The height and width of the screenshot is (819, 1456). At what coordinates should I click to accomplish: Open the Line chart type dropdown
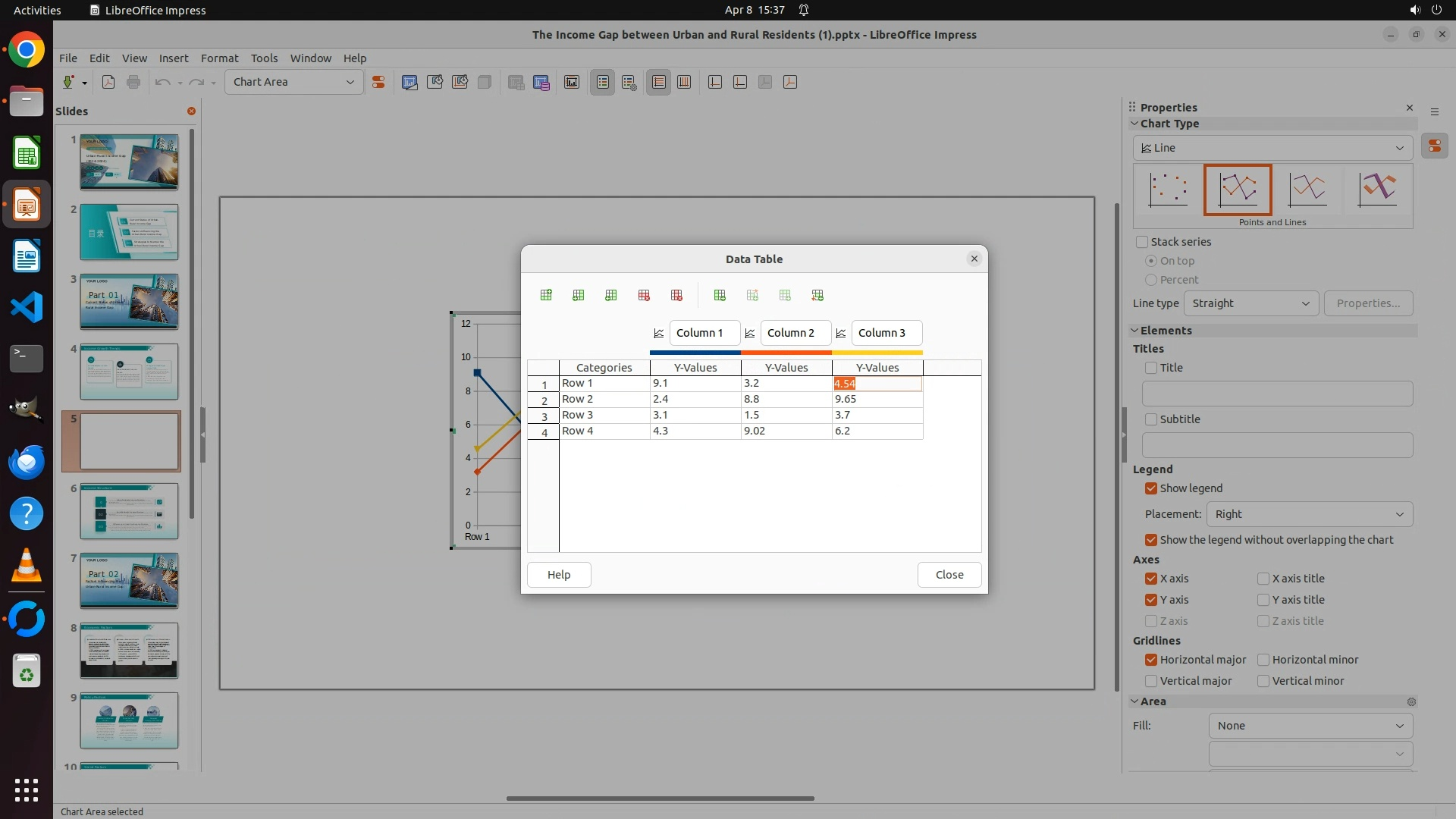1272,148
